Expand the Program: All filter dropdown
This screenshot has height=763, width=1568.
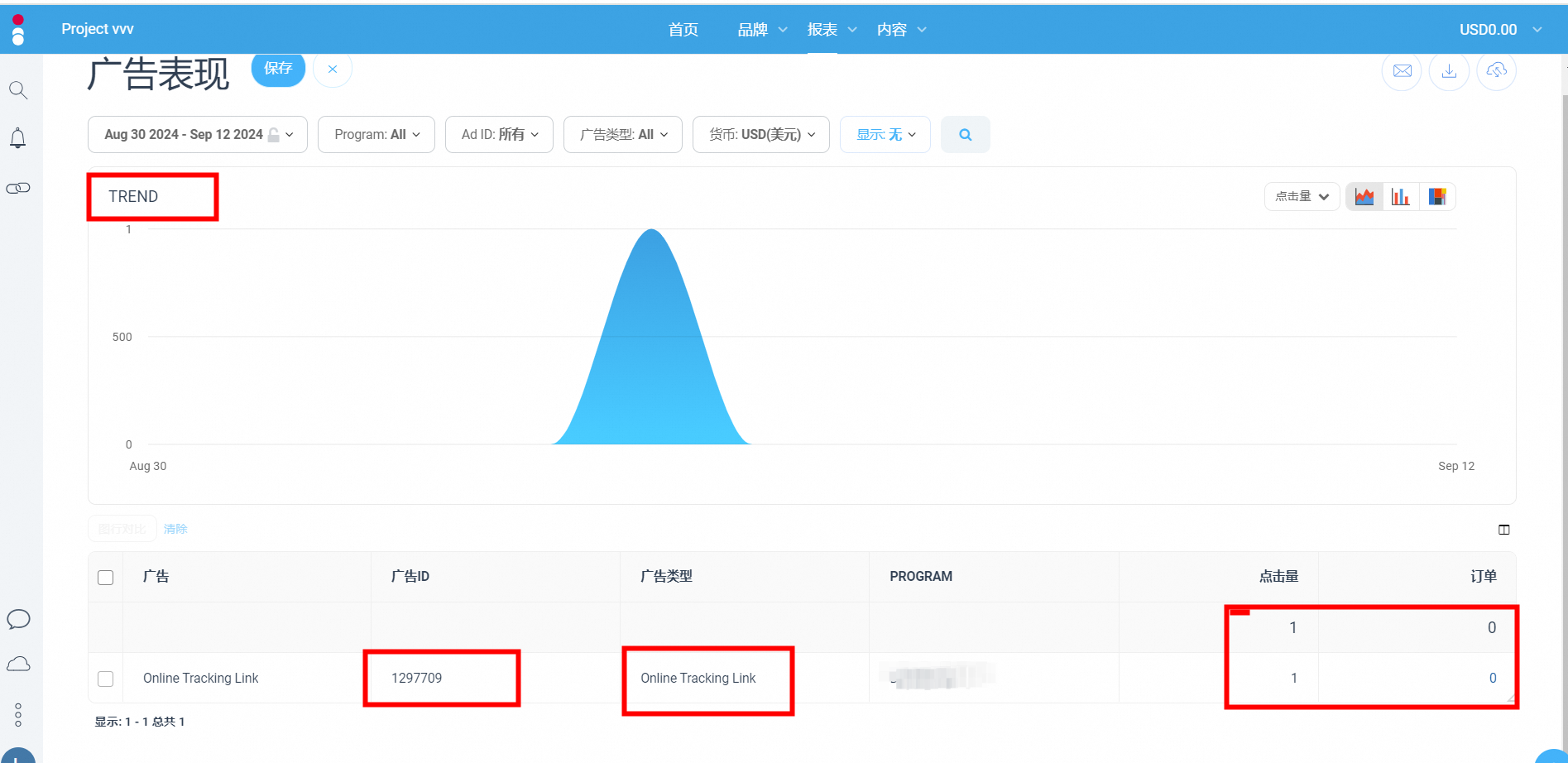pos(376,135)
